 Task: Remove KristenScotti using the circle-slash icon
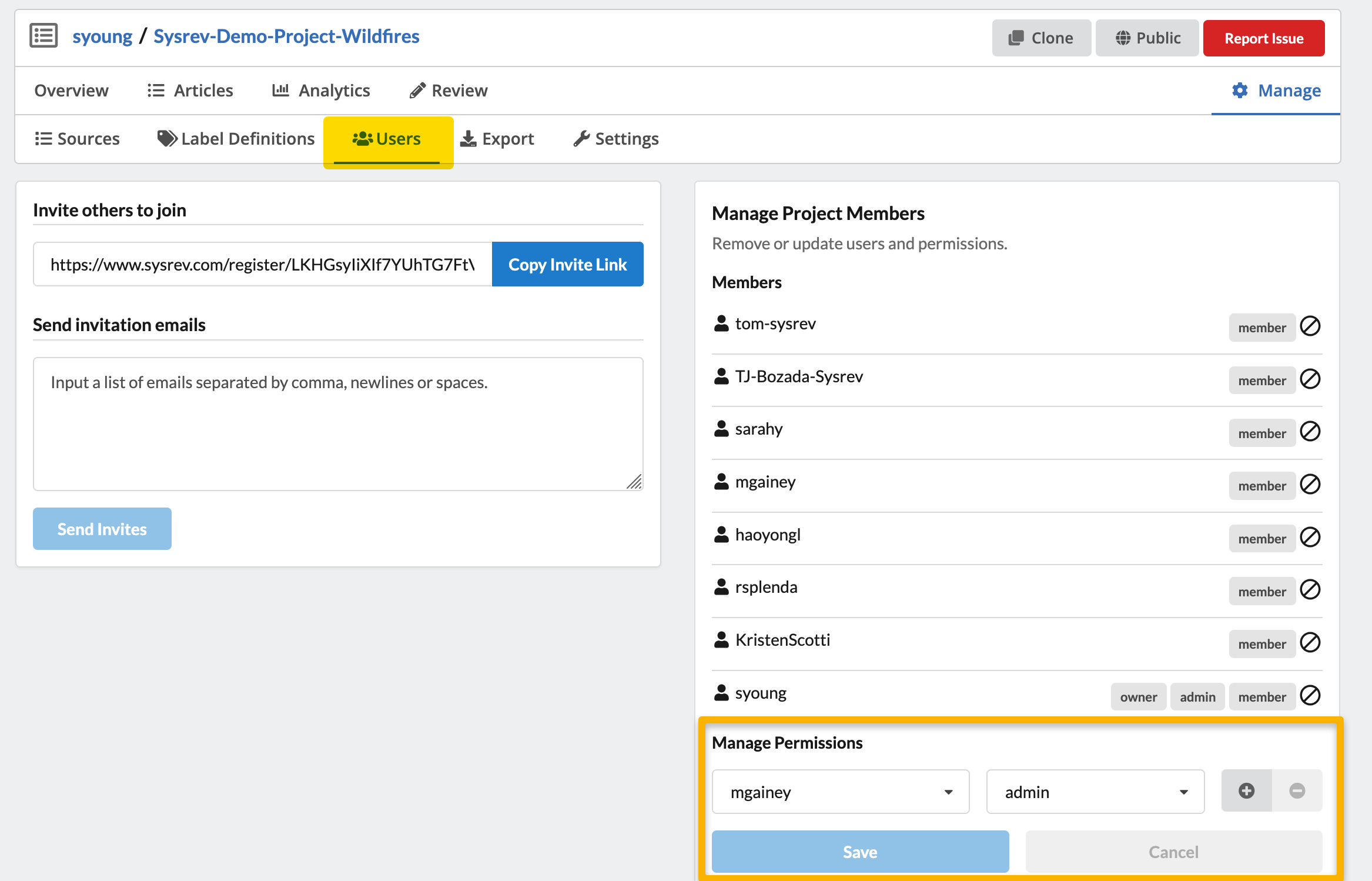coord(1310,642)
